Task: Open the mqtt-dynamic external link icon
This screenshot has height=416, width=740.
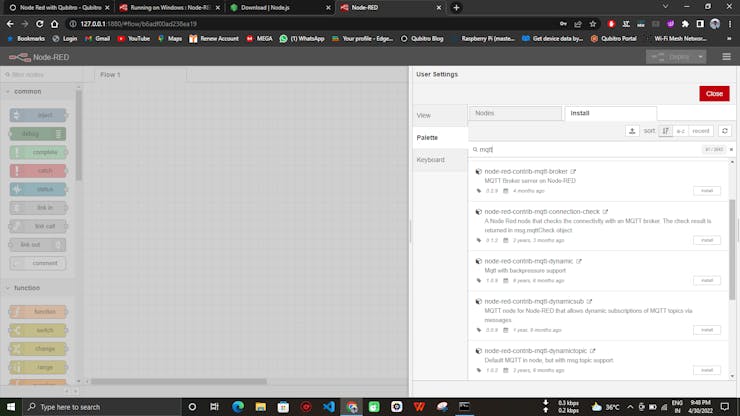Action: [x=579, y=261]
